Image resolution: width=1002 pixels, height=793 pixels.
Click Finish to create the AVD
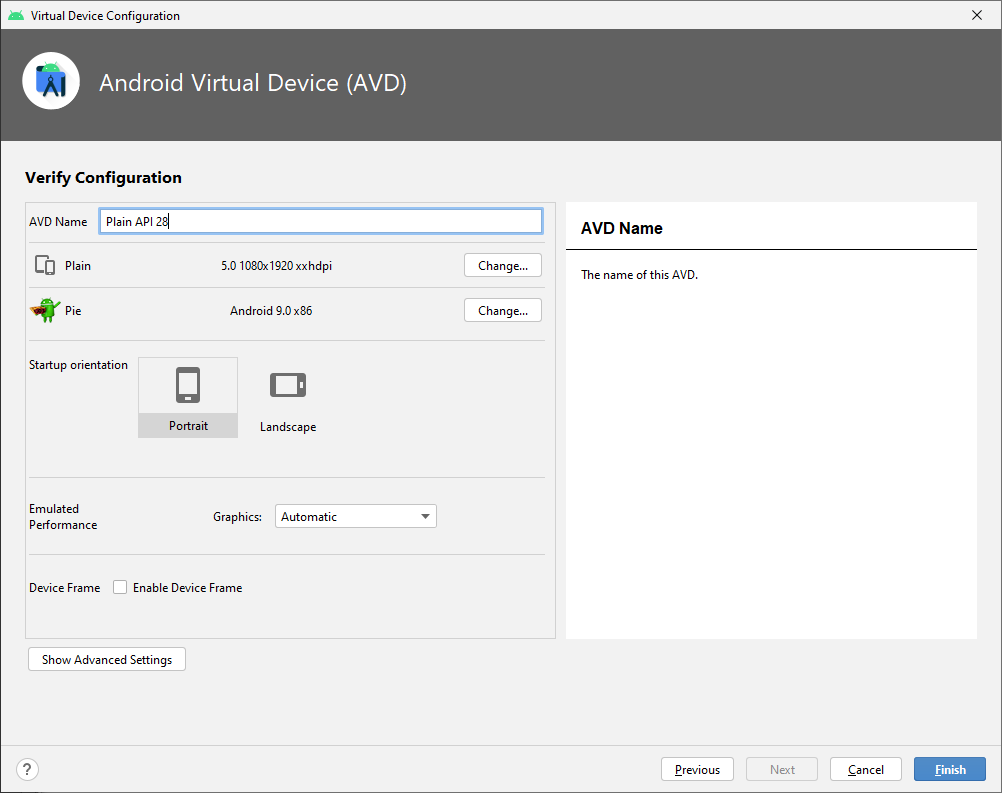950,769
